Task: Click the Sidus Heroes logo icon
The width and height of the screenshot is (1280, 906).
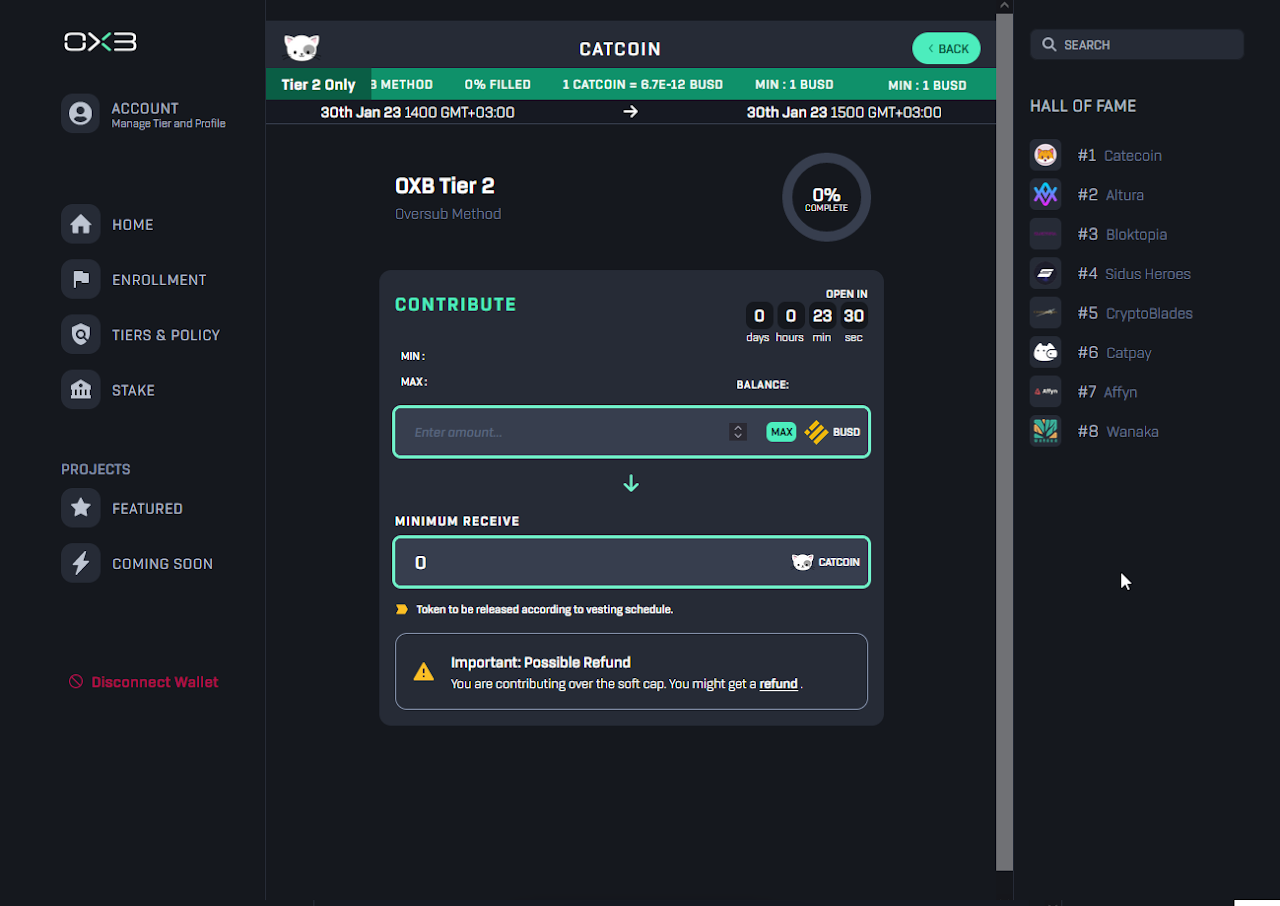Action: (1045, 273)
